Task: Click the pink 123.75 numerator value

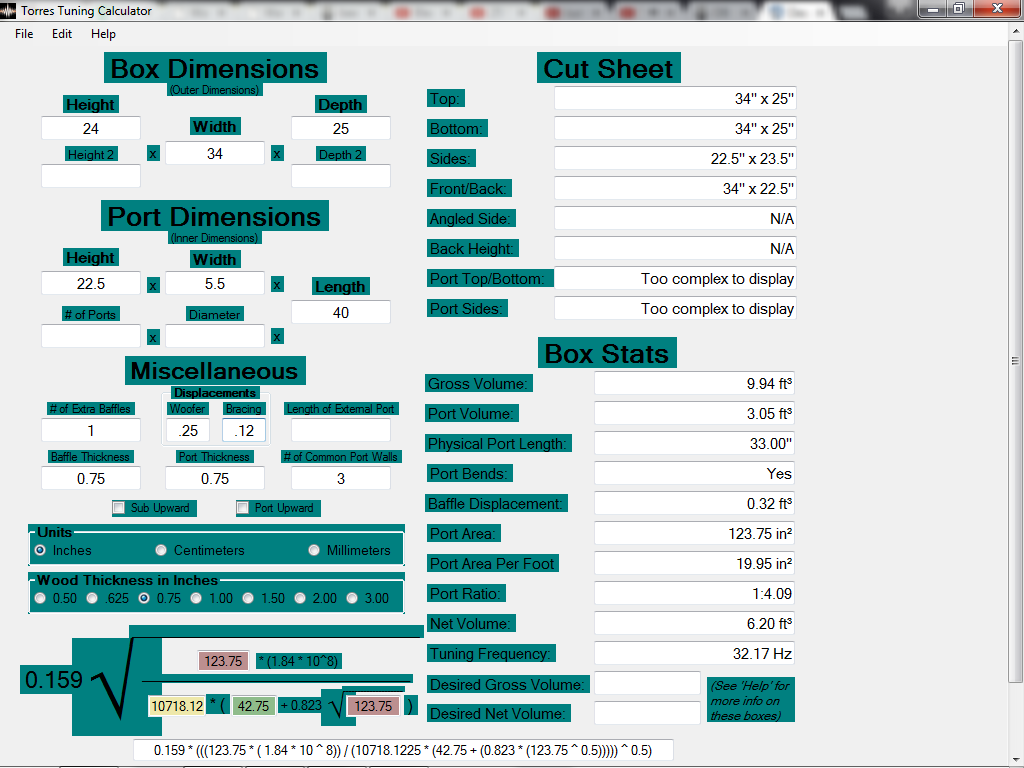Action: pyautogui.click(x=223, y=661)
